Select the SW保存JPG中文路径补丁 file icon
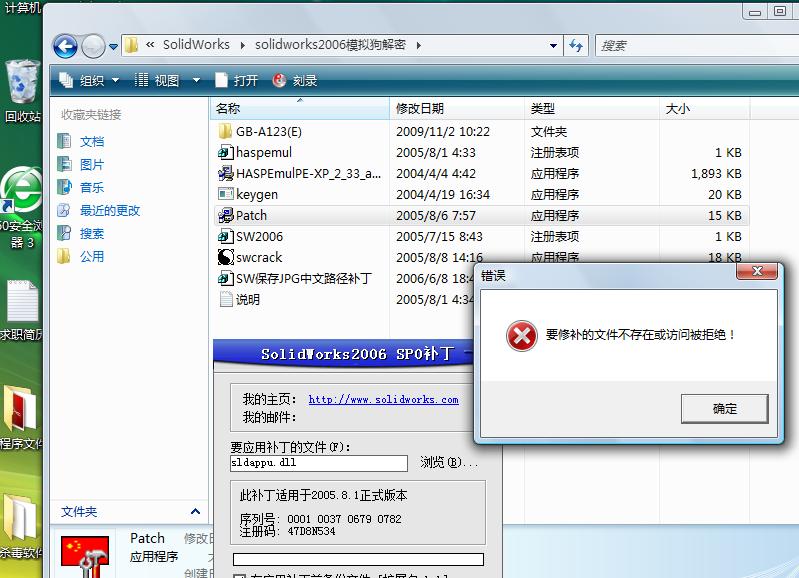 point(225,278)
